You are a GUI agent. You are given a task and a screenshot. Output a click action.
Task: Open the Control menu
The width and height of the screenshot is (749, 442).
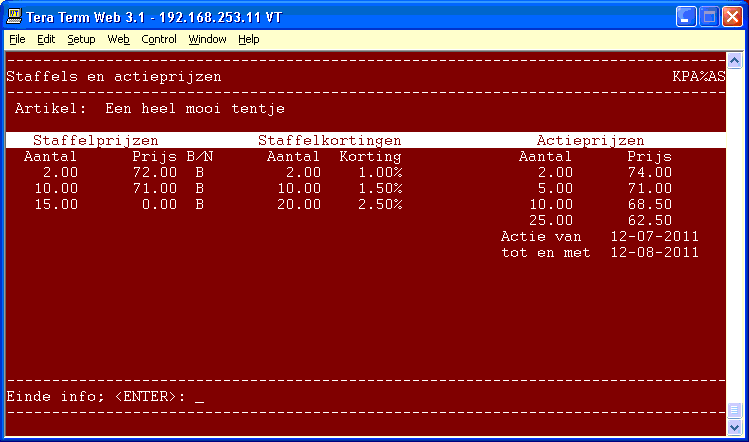point(158,39)
